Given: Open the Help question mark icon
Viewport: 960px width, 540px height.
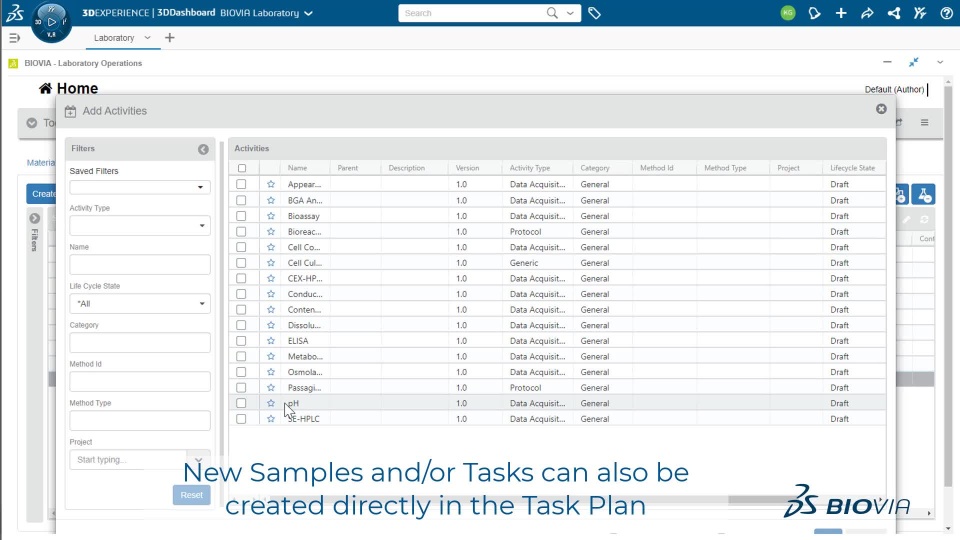Looking at the screenshot, I should click(947, 13).
